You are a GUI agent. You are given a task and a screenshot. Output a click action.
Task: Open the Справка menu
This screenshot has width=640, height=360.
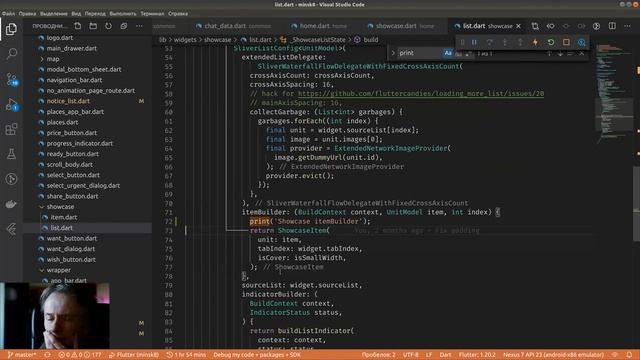(178, 13)
